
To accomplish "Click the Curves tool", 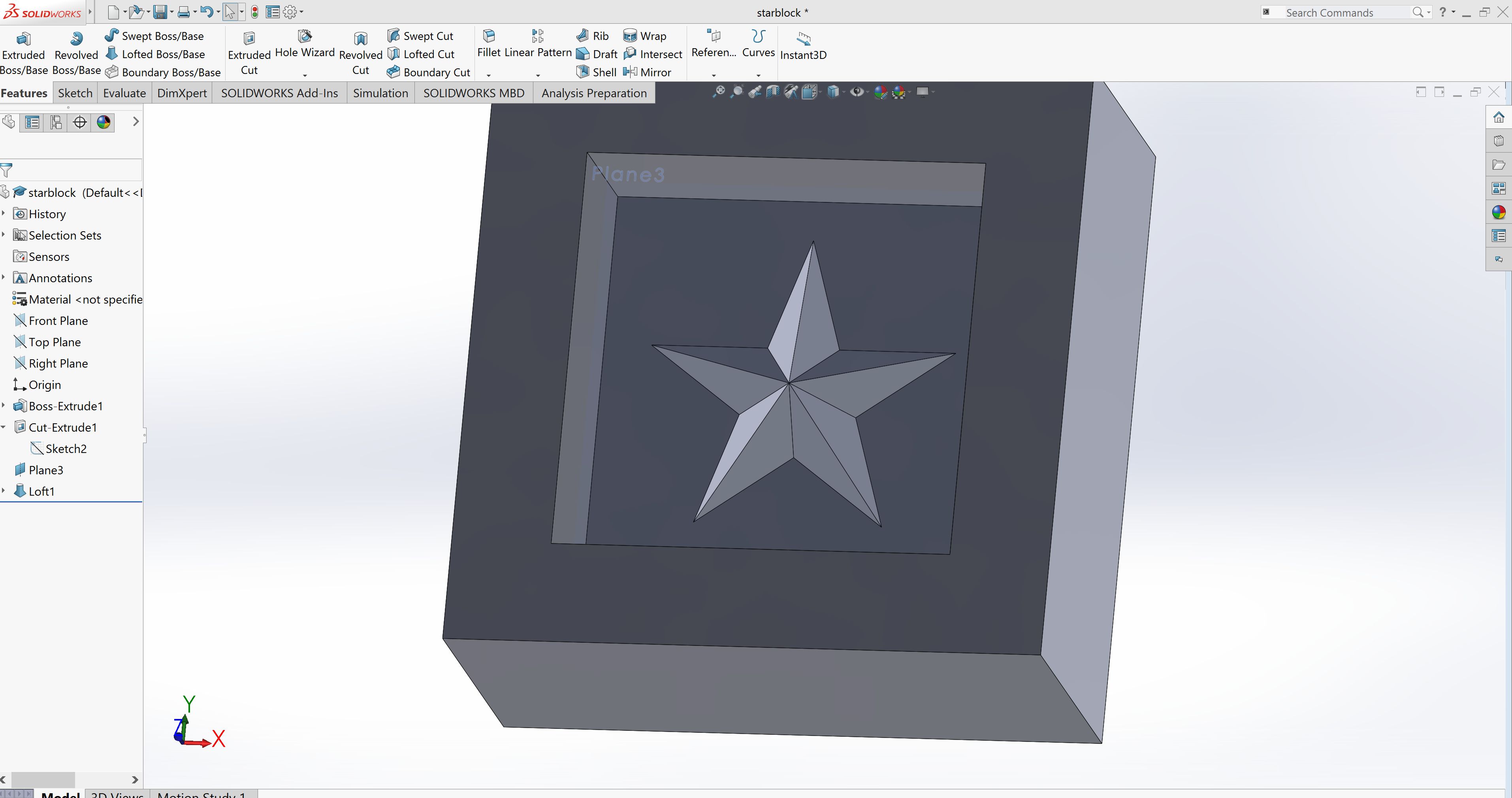I will coord(758,45).
